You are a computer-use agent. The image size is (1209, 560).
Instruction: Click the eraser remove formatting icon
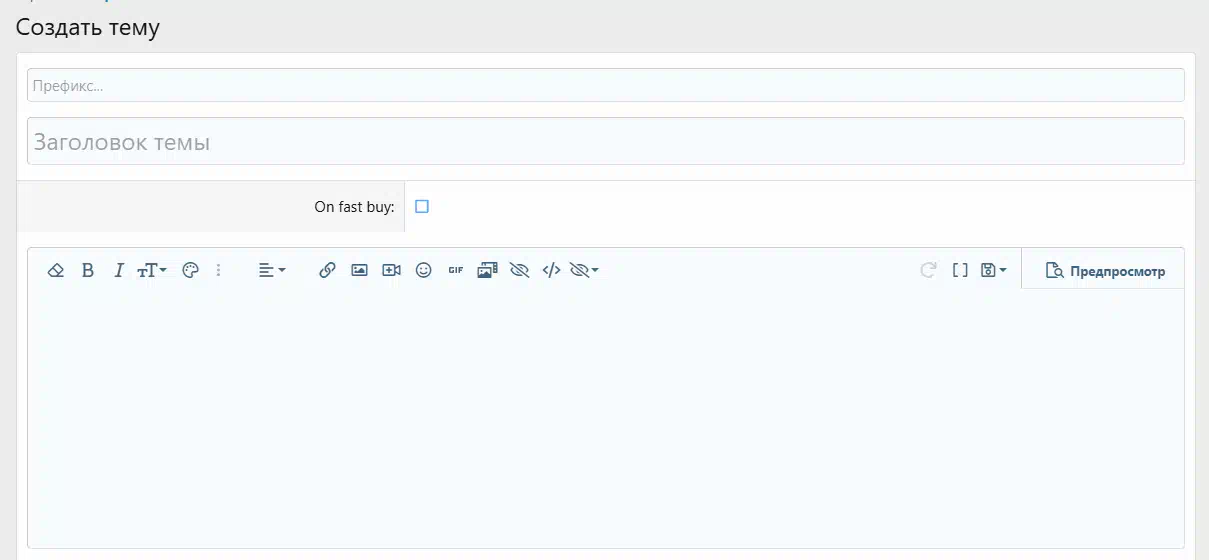pos(56,270)
